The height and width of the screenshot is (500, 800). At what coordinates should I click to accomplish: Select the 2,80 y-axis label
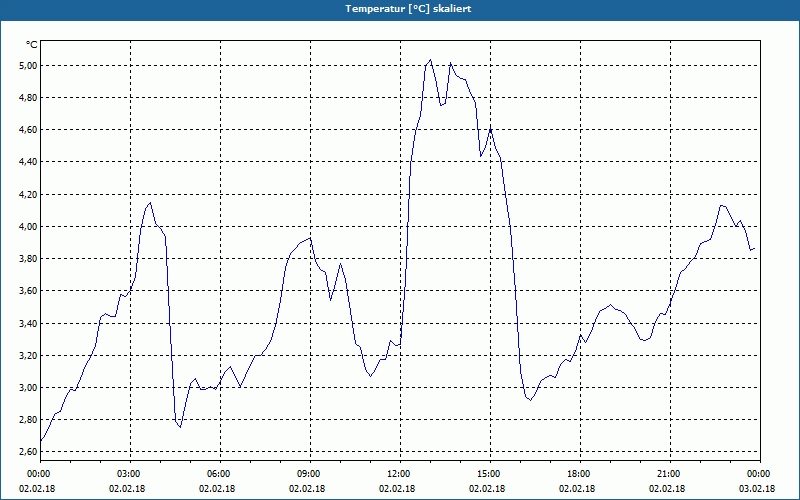coord(28,420)
